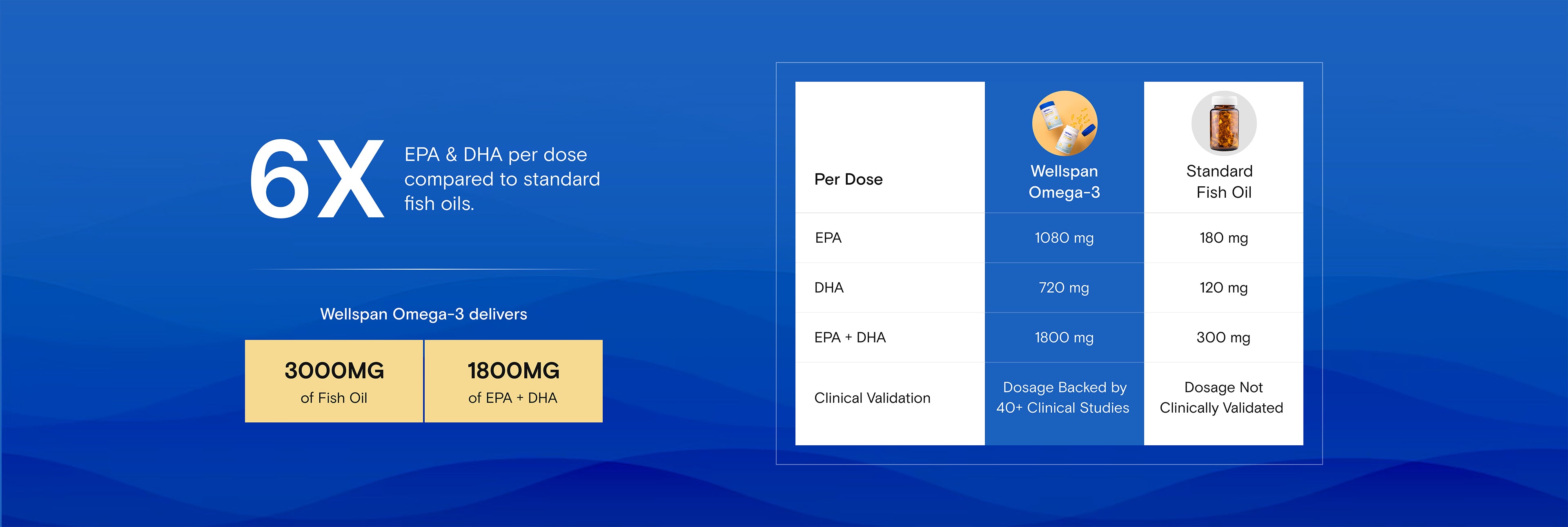Click the 'Wellspan Omega-3 delivers' heading
Viewport: 1568px width, 527px height.
[424, 315]
